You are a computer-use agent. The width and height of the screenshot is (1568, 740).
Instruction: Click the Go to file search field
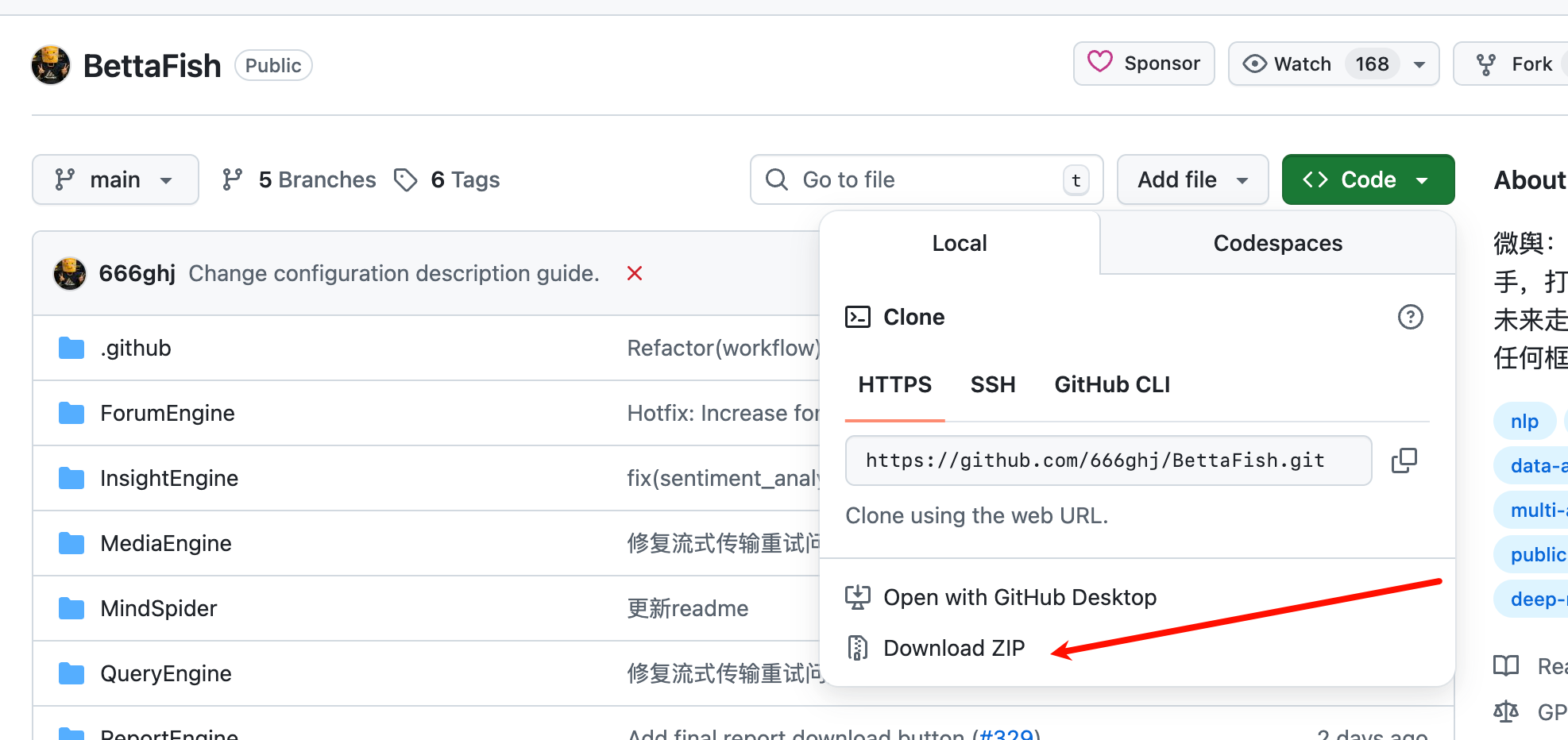[926, 179]
